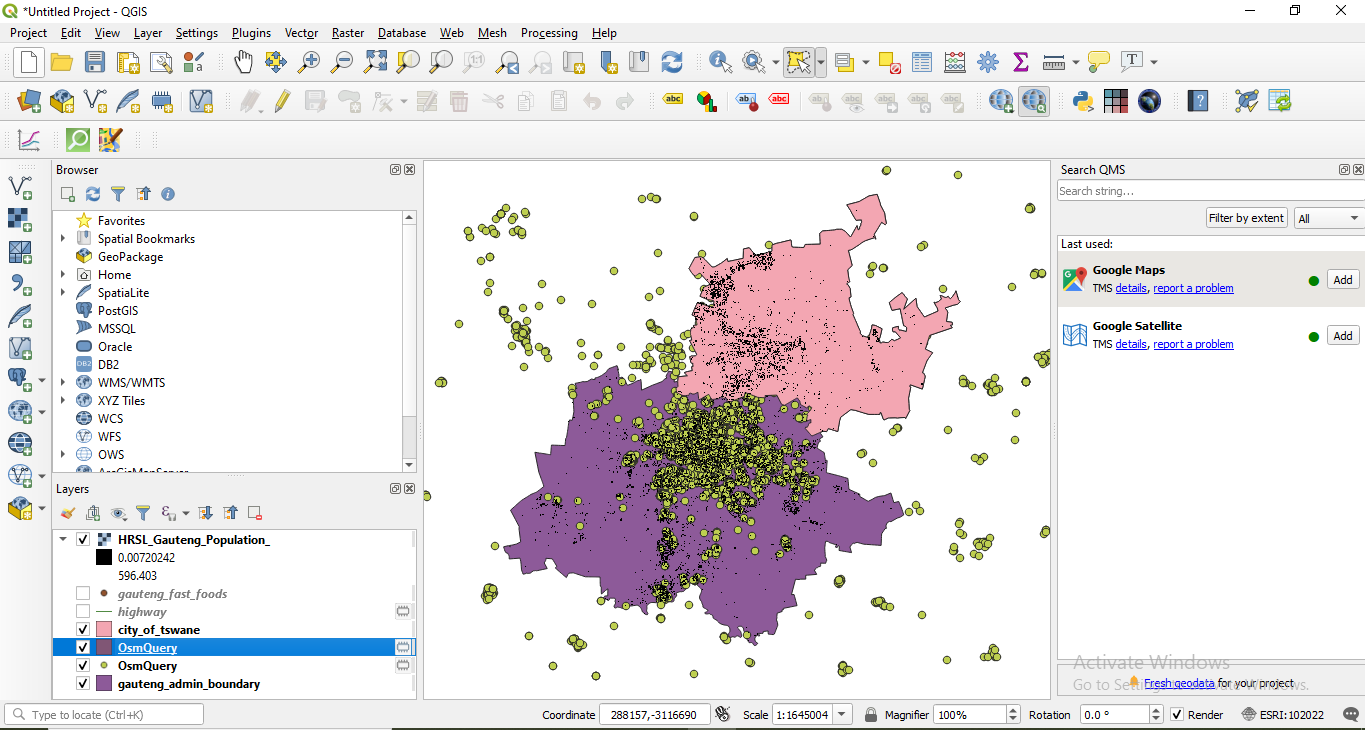Viewport: 1365px width, 730px height.
Task: Click the purple gauteng_admin_boundary color swatch
Action: coord(105,684)
